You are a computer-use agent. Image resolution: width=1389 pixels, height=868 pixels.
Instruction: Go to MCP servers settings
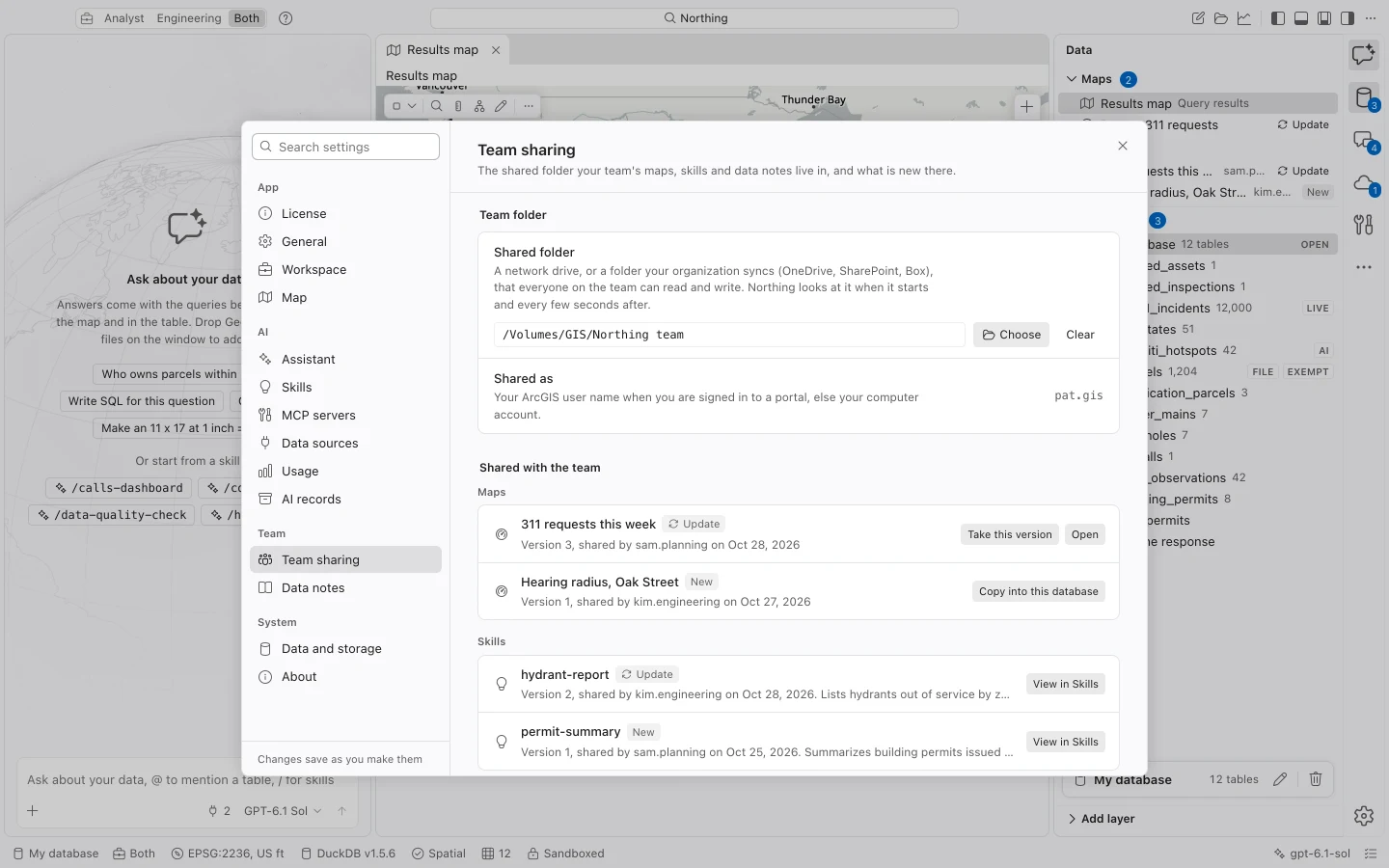click(345, 416)
